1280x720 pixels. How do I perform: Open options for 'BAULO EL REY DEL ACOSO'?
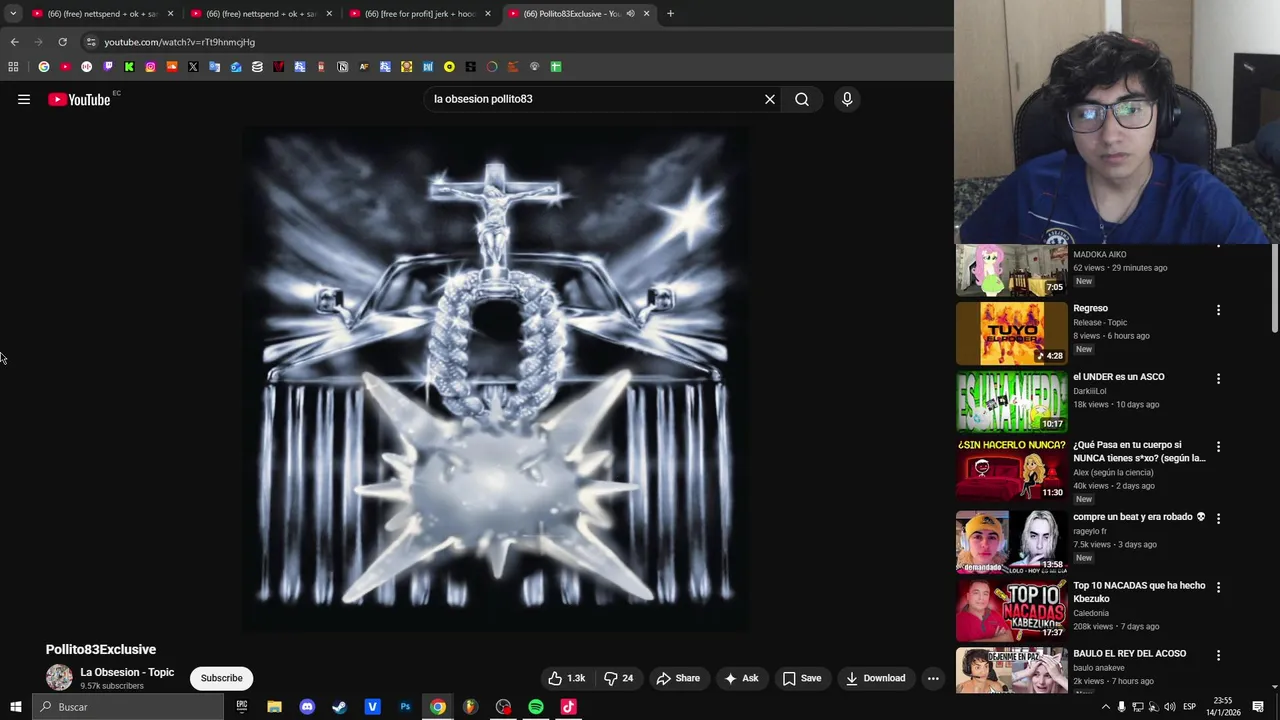1218,655
